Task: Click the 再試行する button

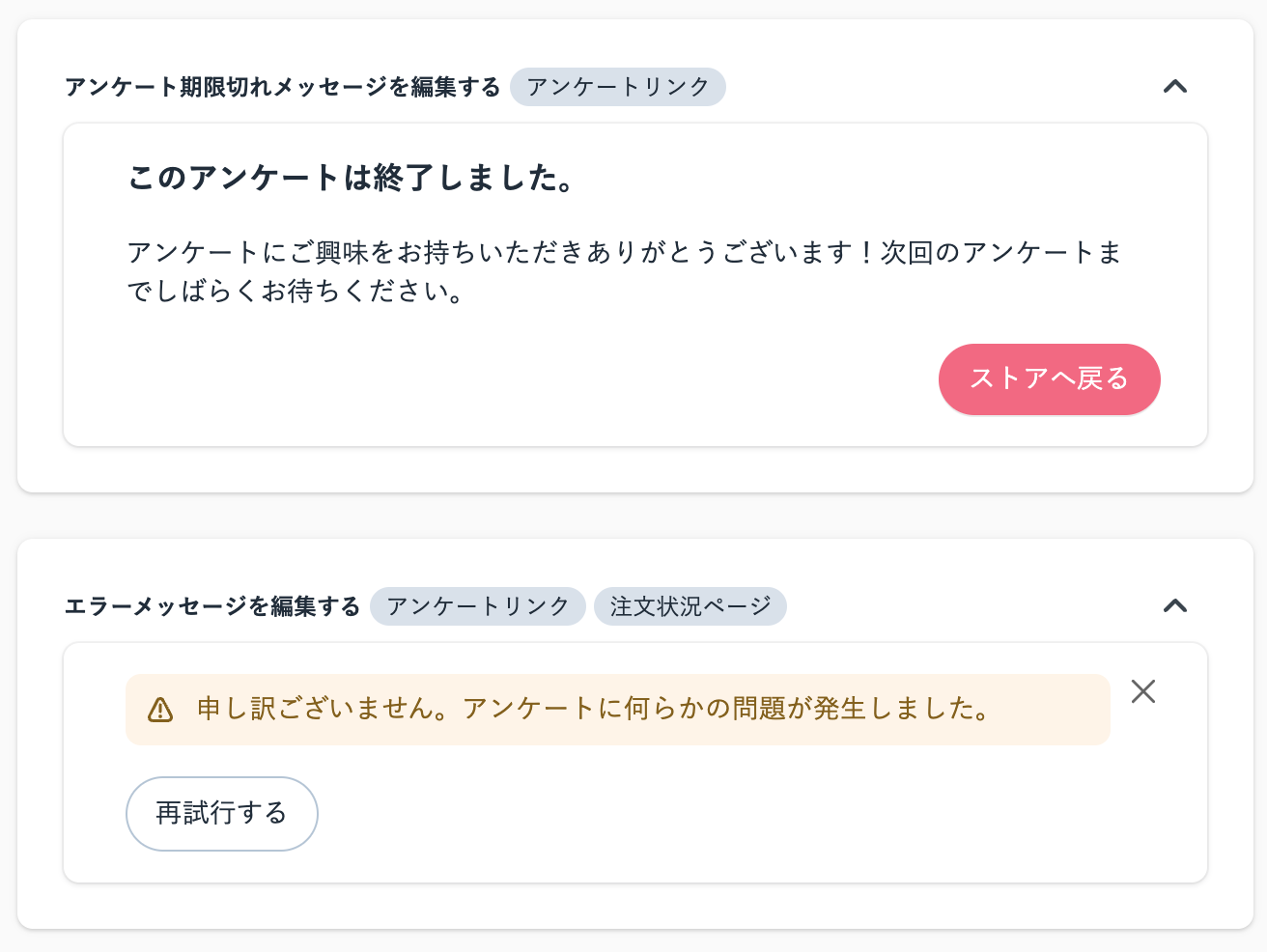Action: click(x=221, y=813)
